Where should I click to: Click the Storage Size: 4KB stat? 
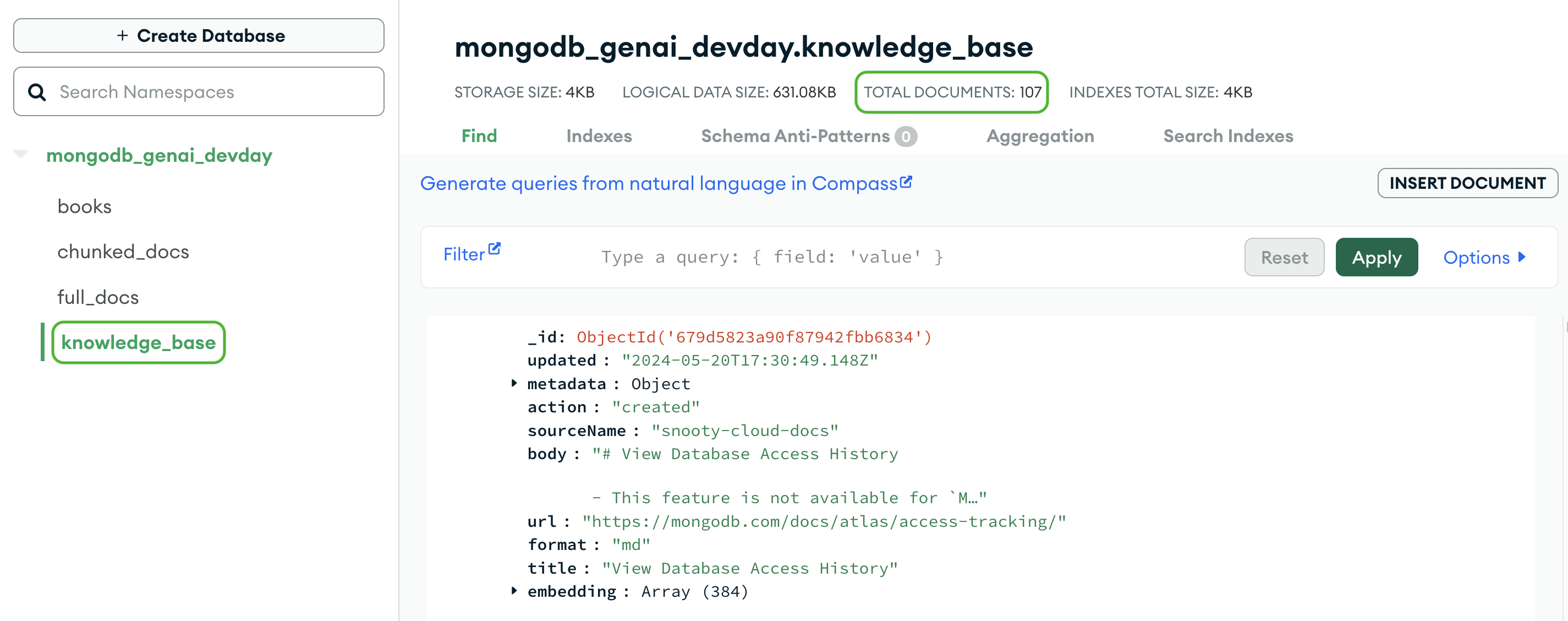[x=524, y=92]
